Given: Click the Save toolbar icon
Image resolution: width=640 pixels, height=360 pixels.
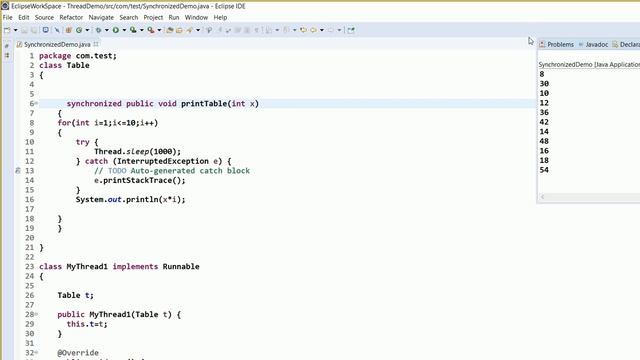Looking at the screenshot, I should pos(24,30).
